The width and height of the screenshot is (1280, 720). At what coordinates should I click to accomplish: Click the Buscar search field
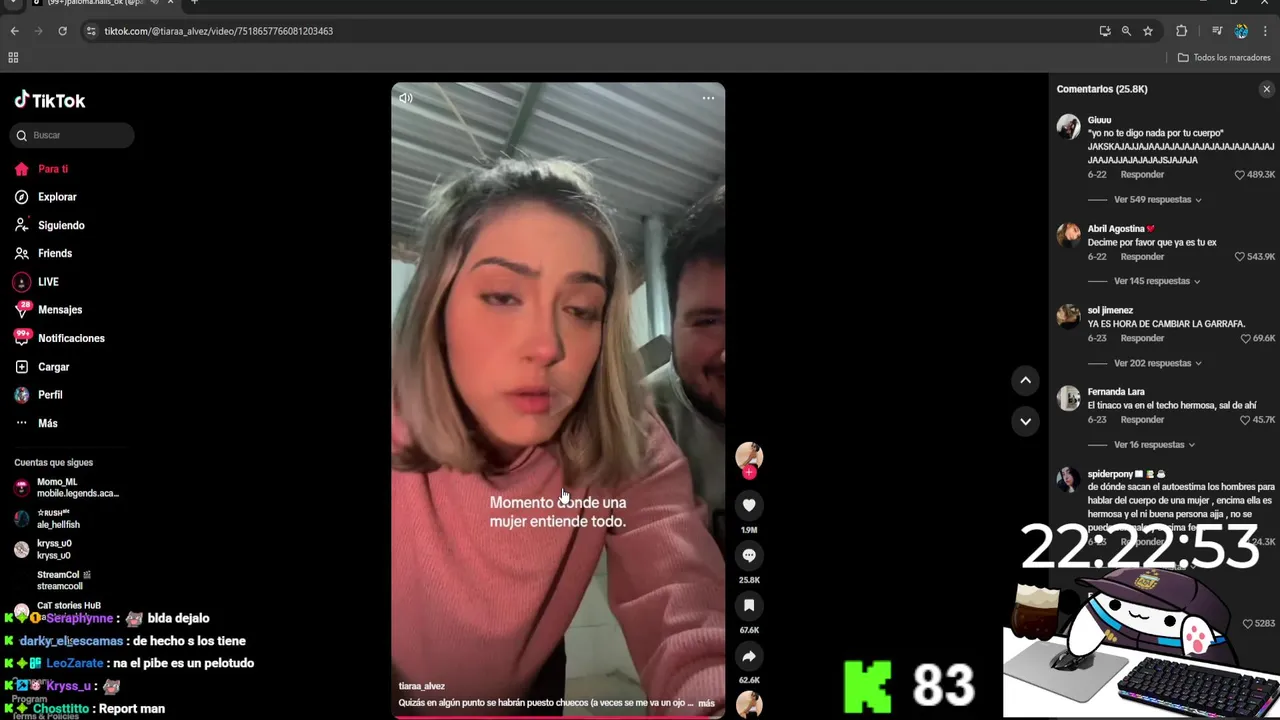(72, 135)
